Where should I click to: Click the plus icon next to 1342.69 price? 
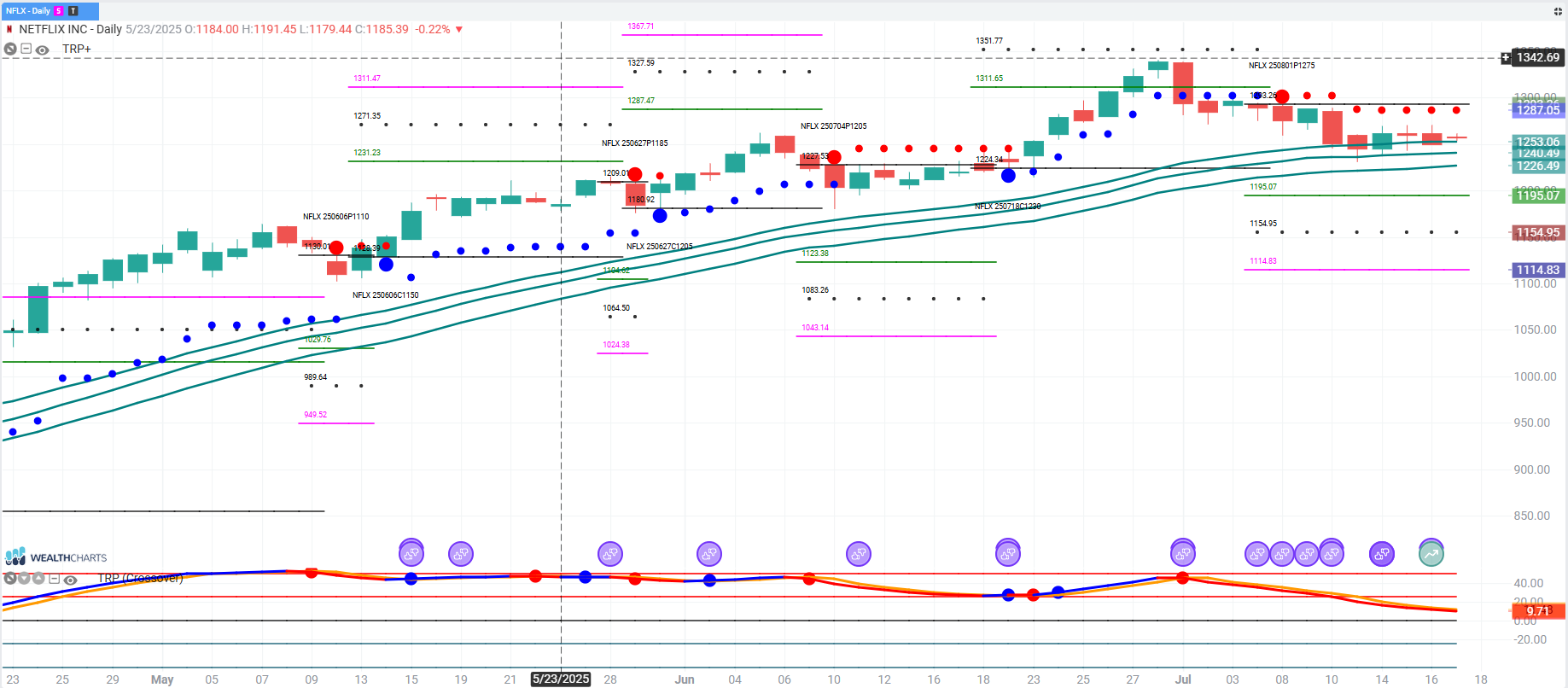(1506, 58)
